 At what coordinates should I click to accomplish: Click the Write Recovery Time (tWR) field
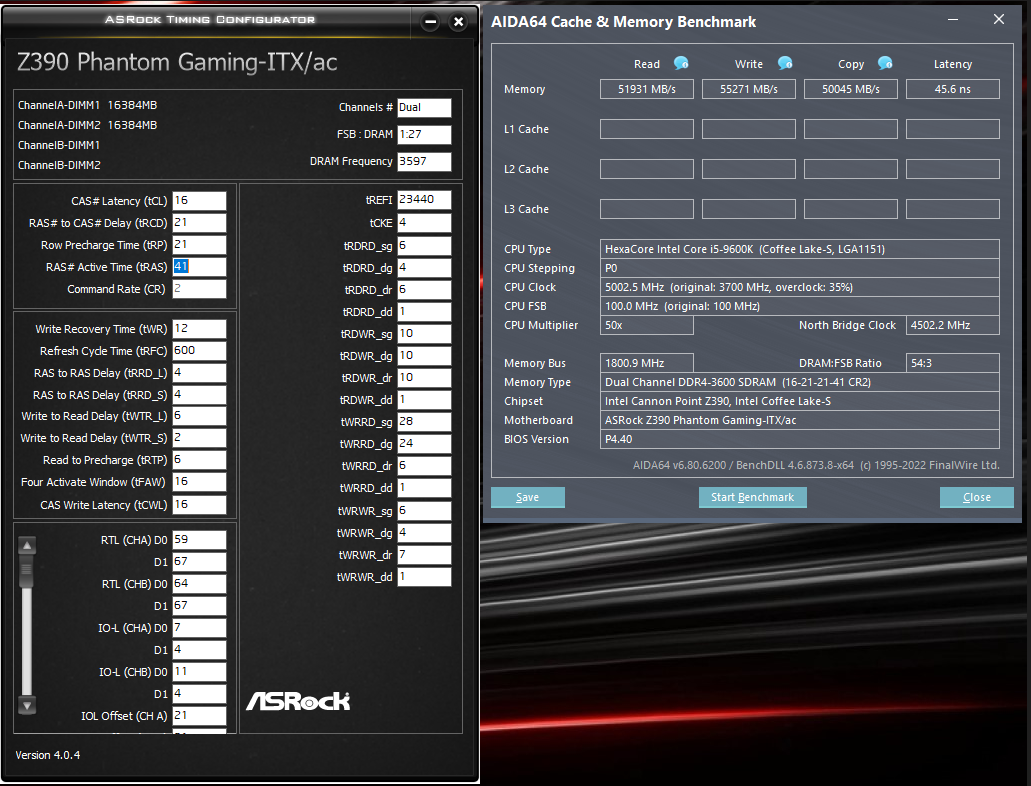click(199, 329)
